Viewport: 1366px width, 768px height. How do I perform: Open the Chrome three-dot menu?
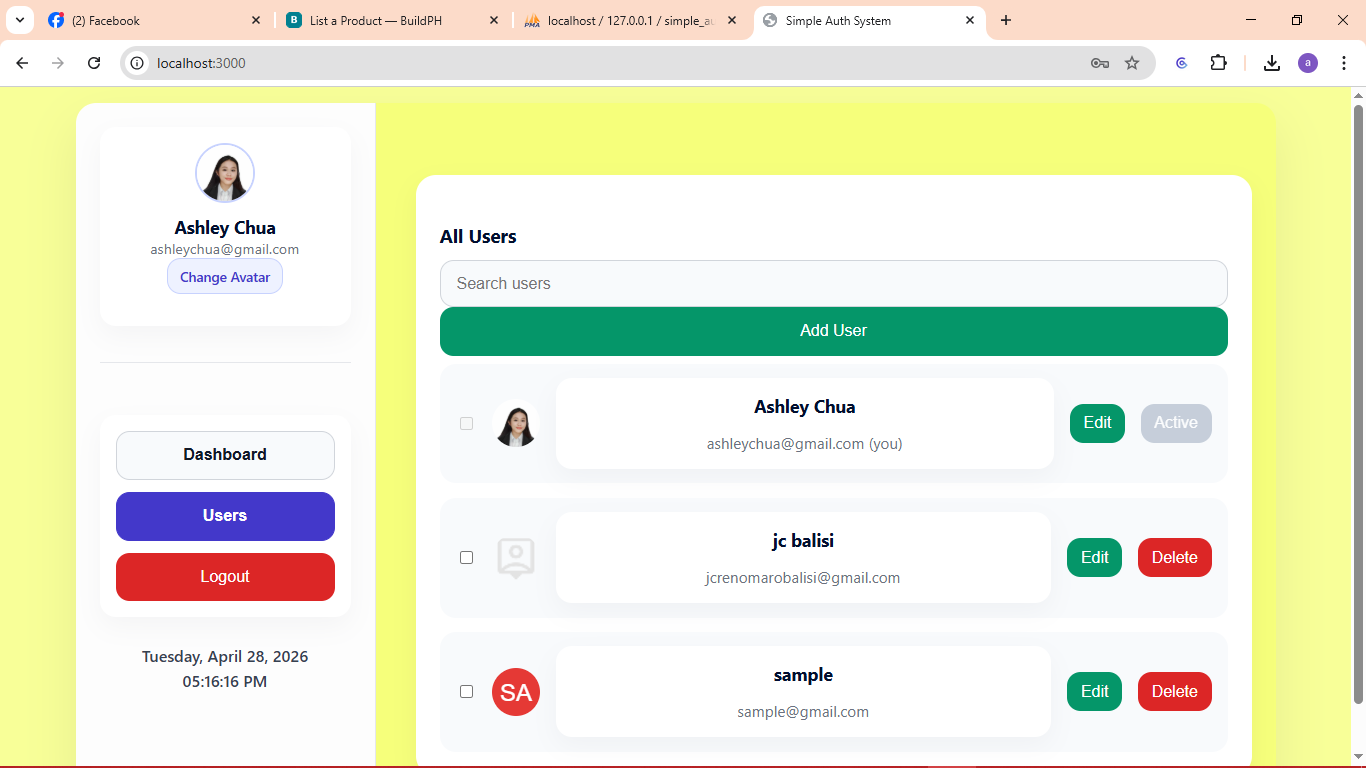tap(1343, 63)
